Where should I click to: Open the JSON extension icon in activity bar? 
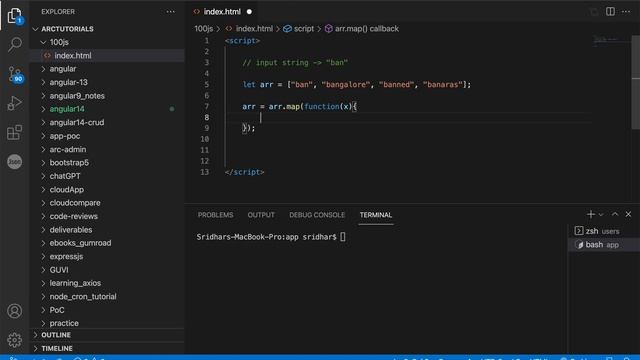tap(15, 162)
